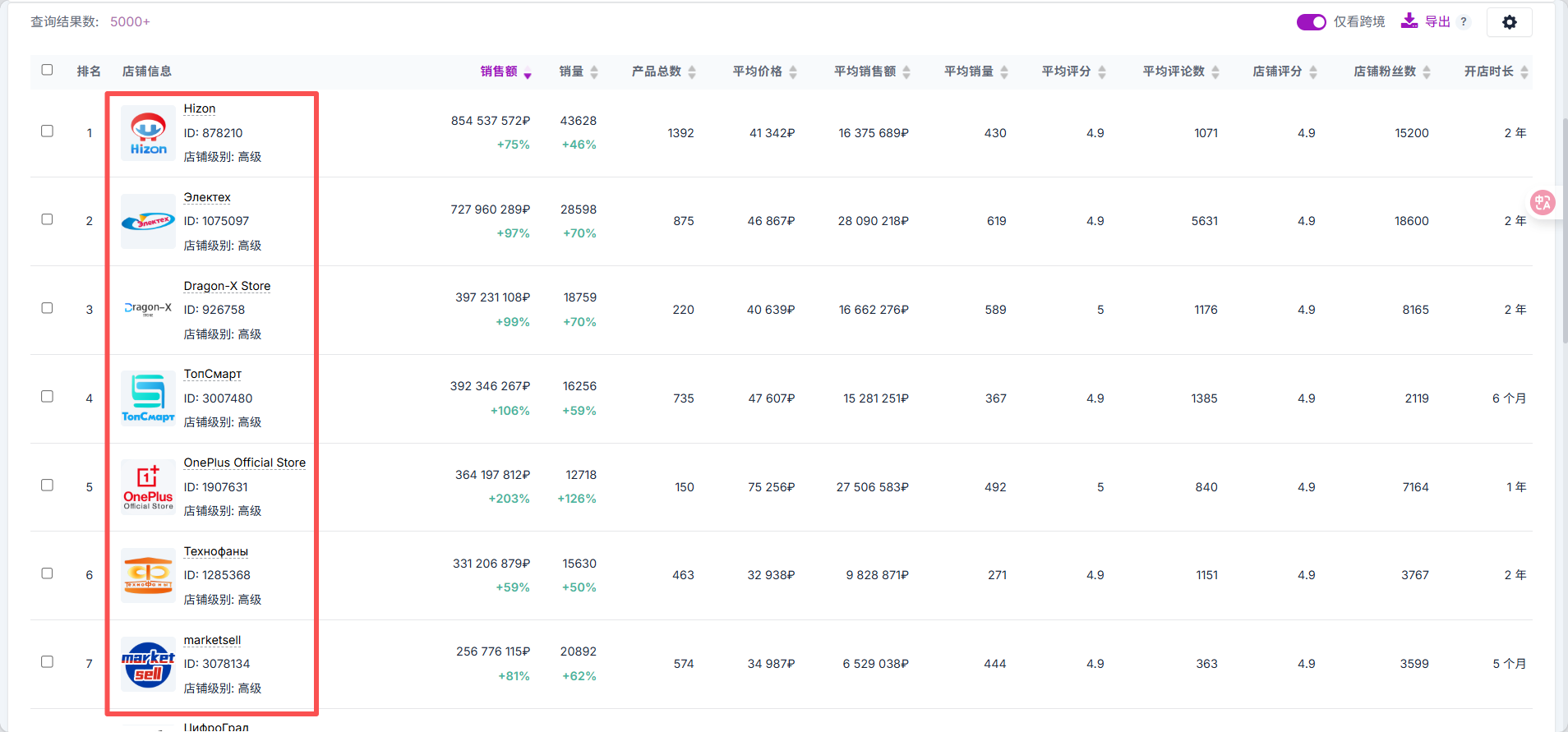Open the Технофаны store link

[215, 551]
